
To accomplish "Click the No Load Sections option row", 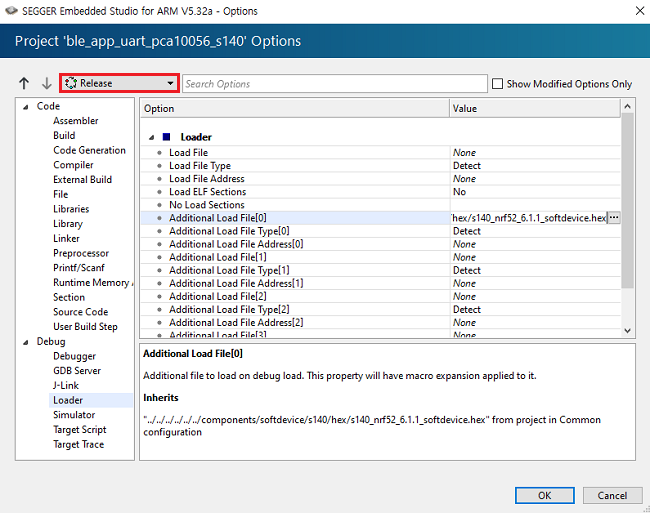I will (381, 205).
